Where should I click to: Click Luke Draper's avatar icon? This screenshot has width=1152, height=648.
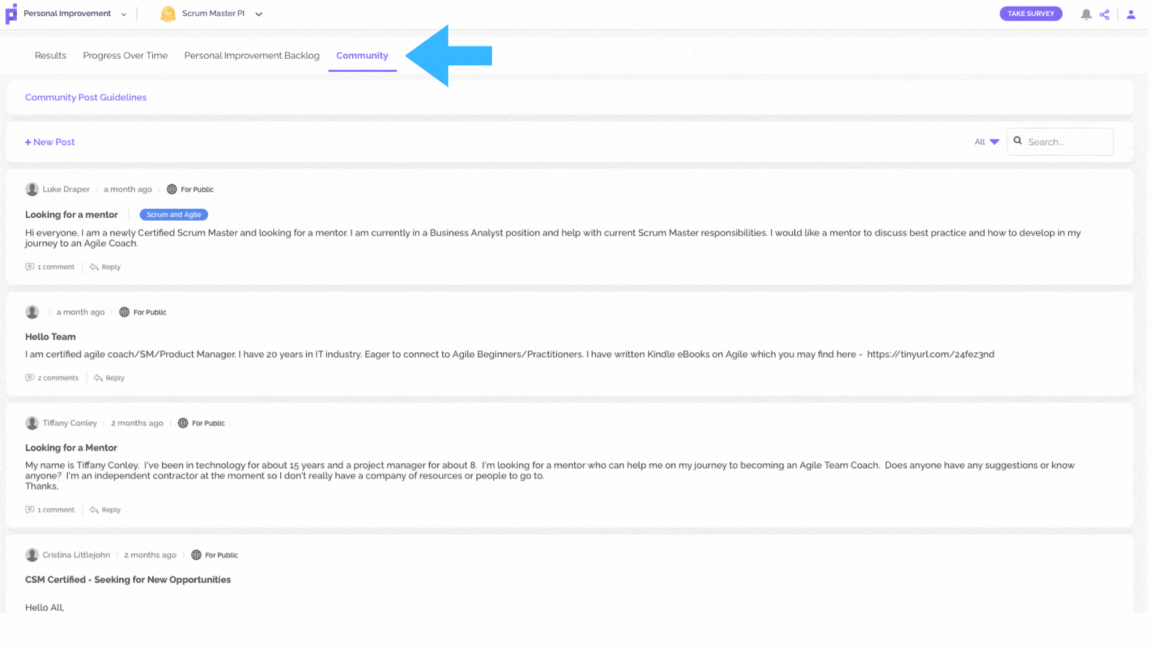click(x=32, y=190)
